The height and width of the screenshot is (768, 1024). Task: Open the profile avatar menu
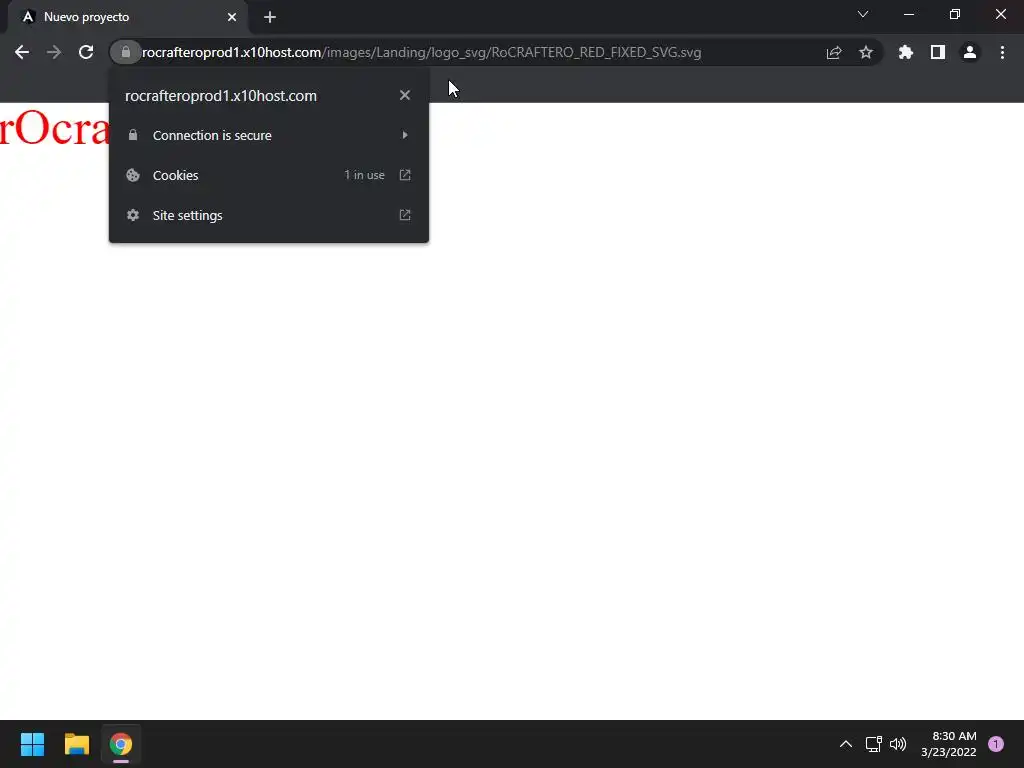pos(970,52)
